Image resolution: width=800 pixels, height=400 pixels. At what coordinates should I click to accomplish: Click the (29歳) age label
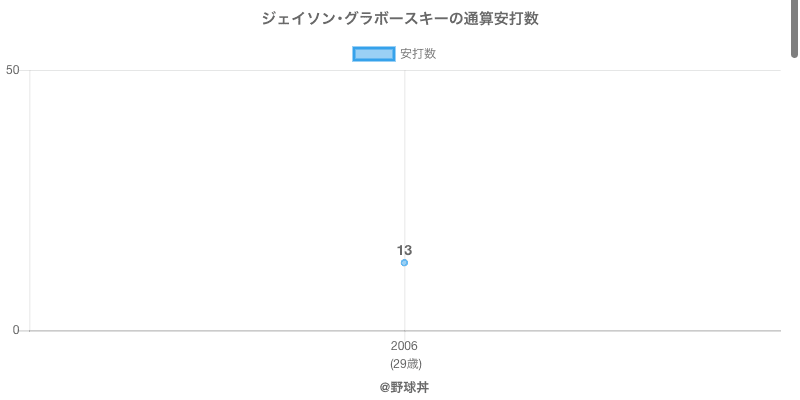coord(405,364)
